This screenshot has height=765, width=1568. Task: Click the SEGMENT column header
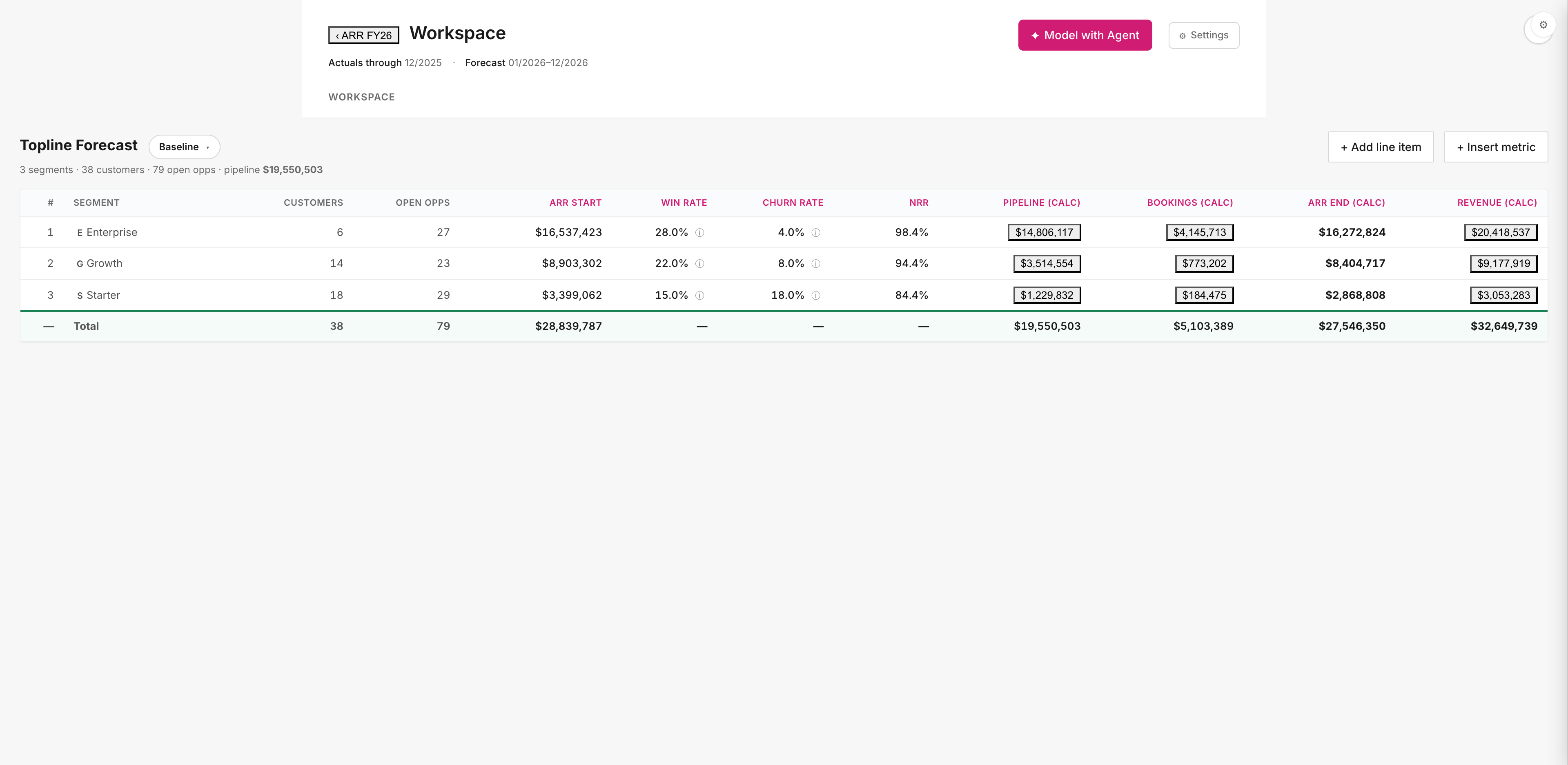click(x=96, y=202)
